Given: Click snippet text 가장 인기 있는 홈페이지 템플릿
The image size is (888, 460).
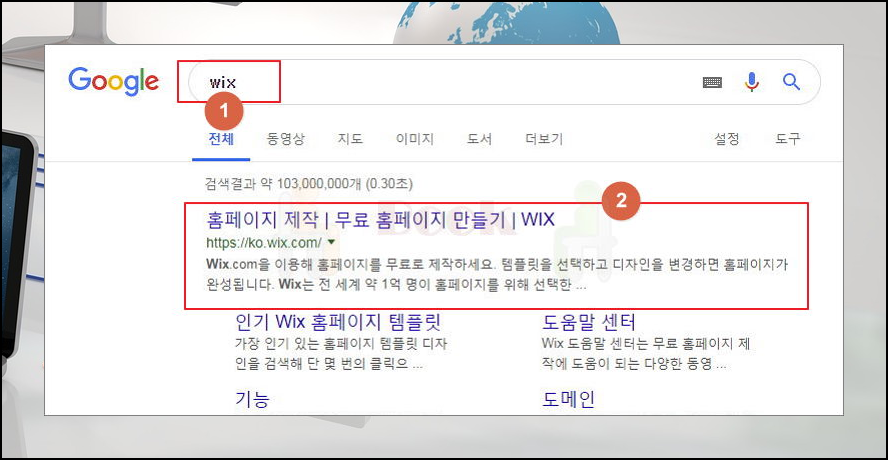Looking at the screenshot, I should (341, 353).
